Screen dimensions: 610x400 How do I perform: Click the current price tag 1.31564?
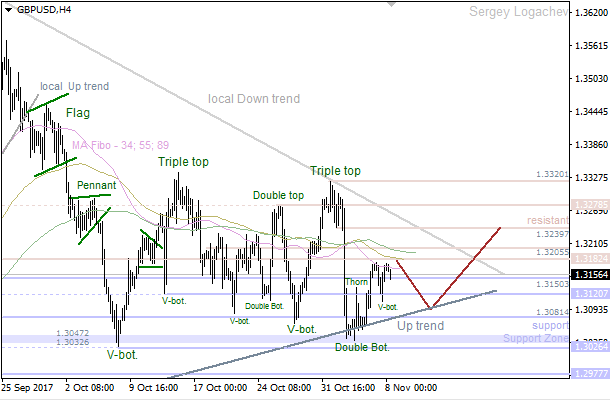coord(589,274)
